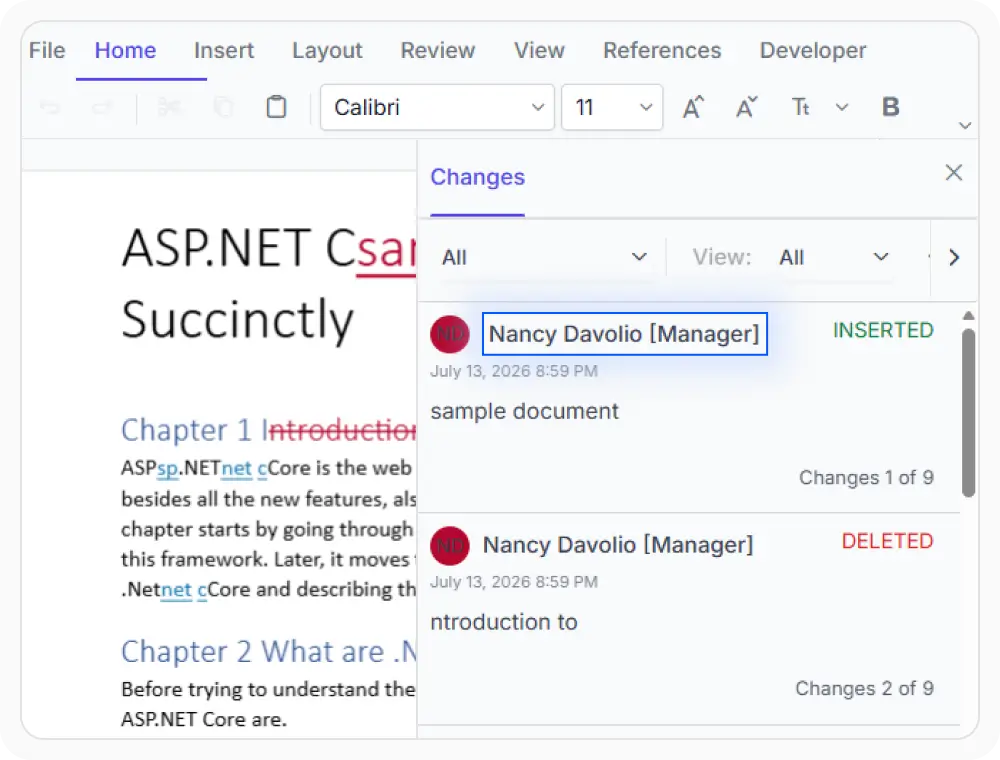Switch to the Home tab
The image size is (1000, 760).
point(126,50)
